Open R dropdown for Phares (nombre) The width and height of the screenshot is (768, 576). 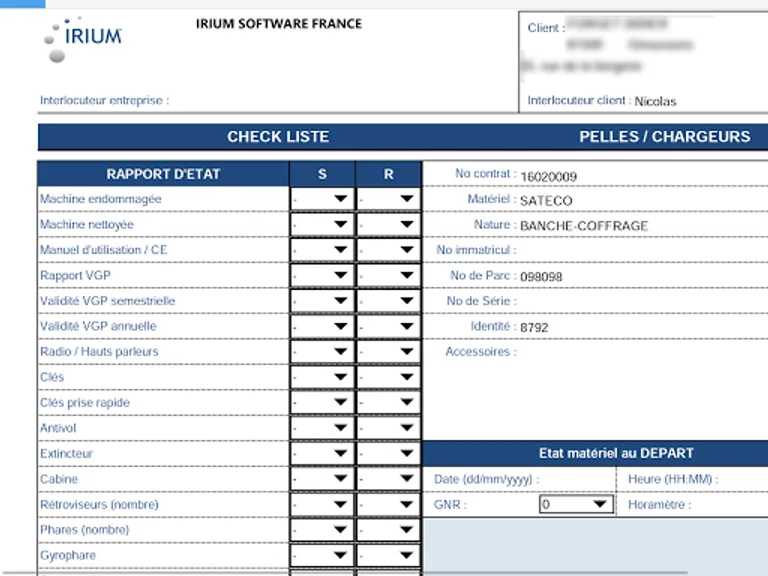tap(388, 530)
